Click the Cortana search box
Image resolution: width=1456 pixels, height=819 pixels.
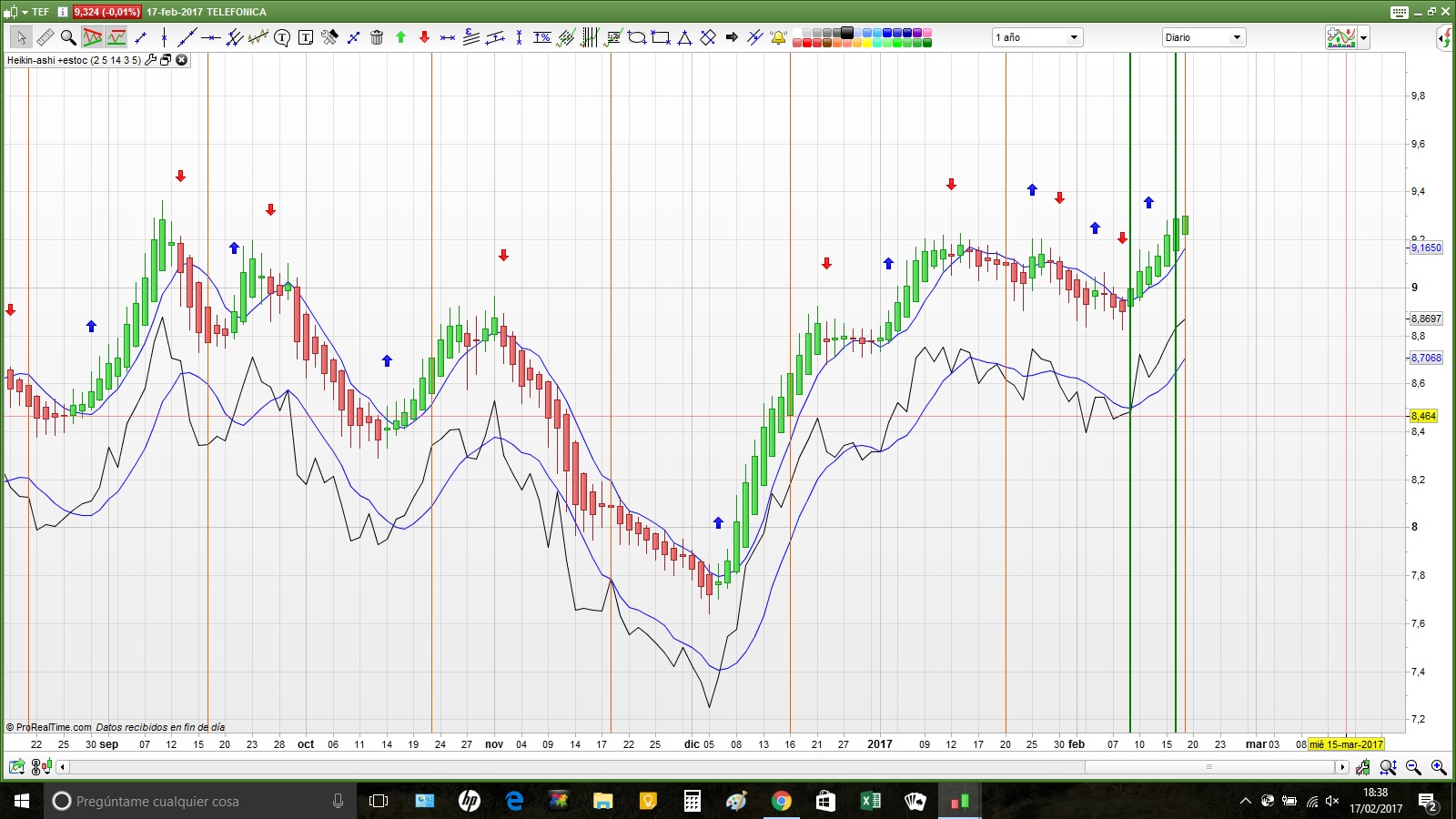pyautogui.click(x=200, y=801)
